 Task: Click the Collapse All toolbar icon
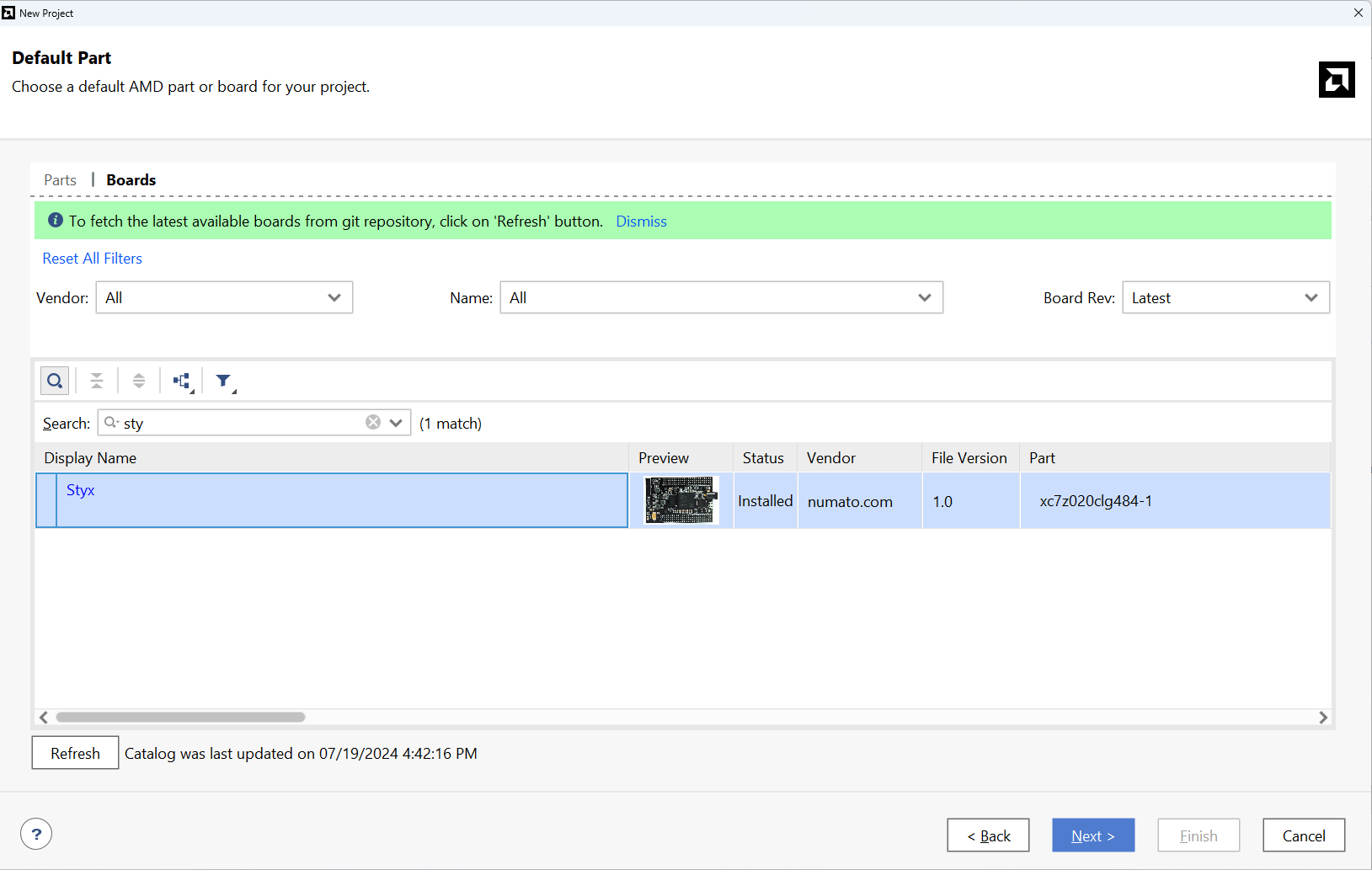click(97, 382)
